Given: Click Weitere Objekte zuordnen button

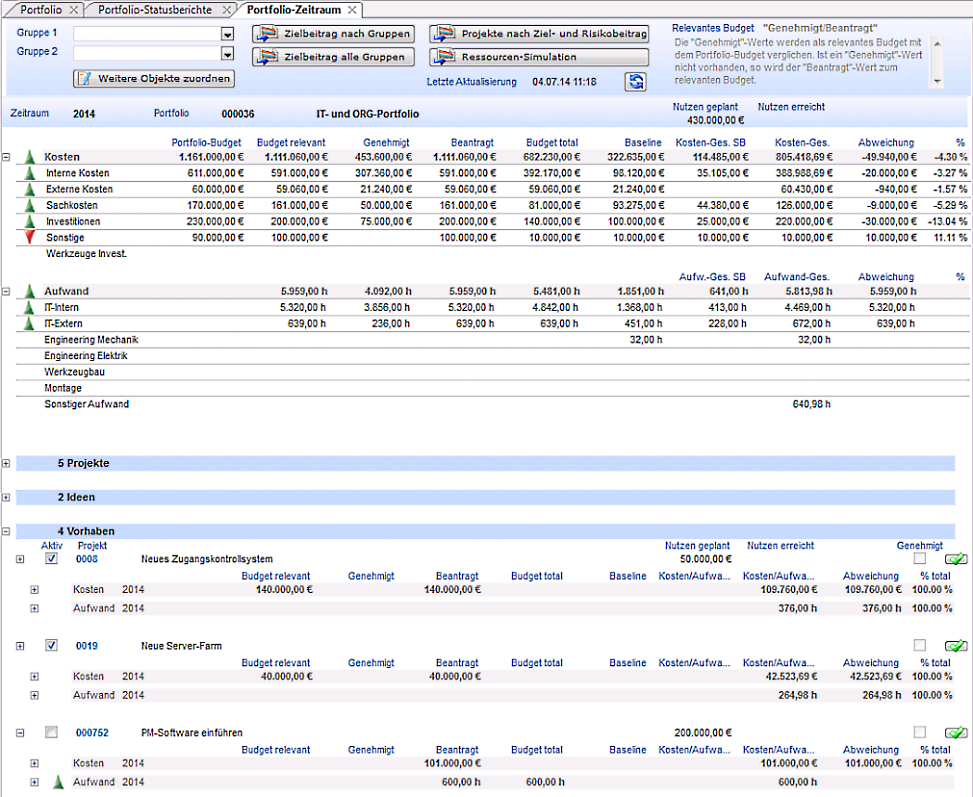Looking at the screenshot, I should (154, 78).
